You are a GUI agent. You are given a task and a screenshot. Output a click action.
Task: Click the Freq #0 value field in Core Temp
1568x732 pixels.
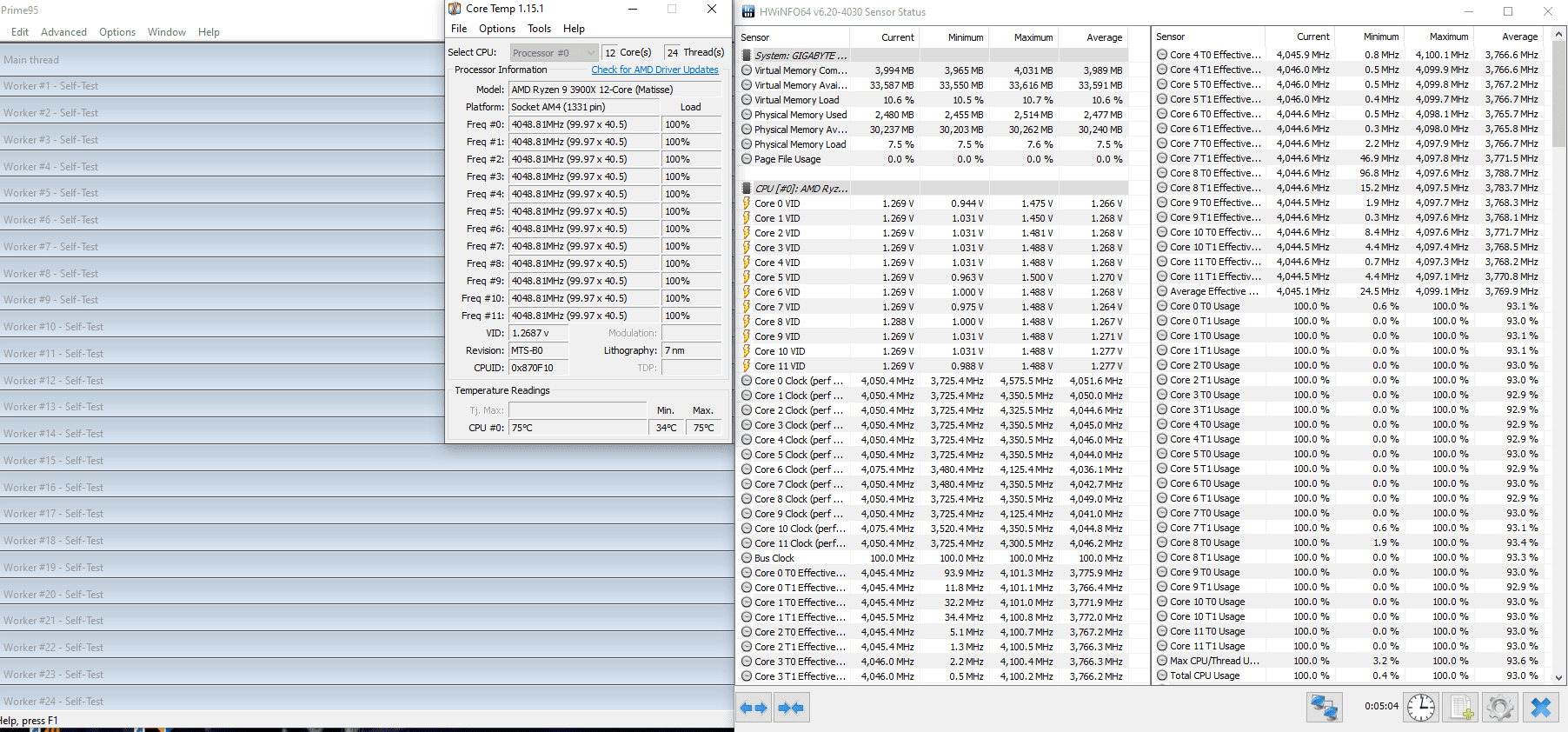584,124
